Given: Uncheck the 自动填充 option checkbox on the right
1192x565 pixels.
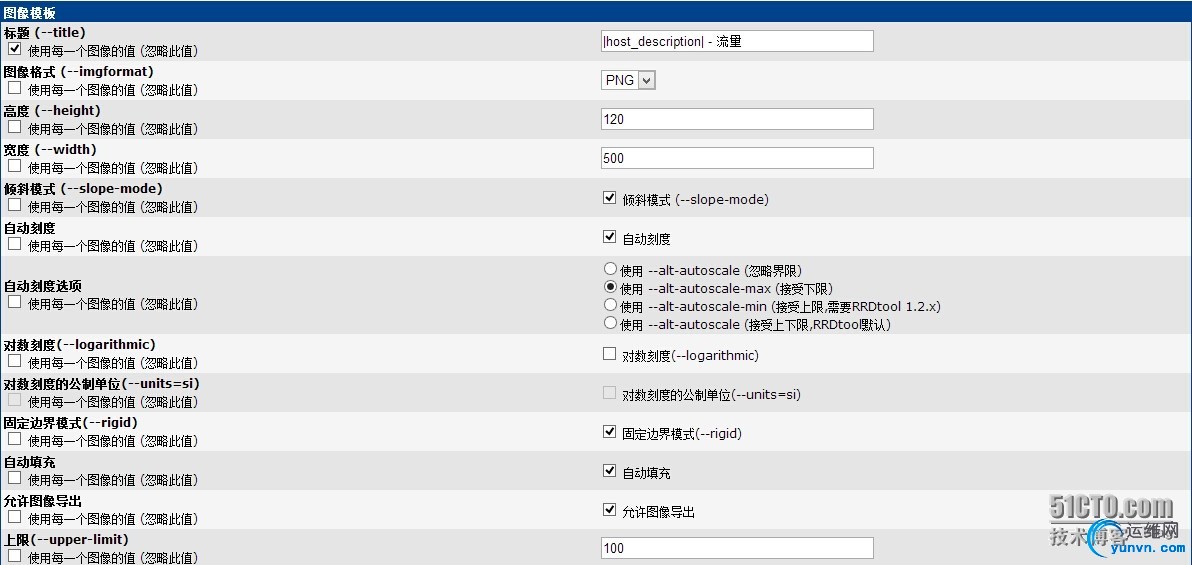Looking at the screenshot, I should click(x=609, y=471).
